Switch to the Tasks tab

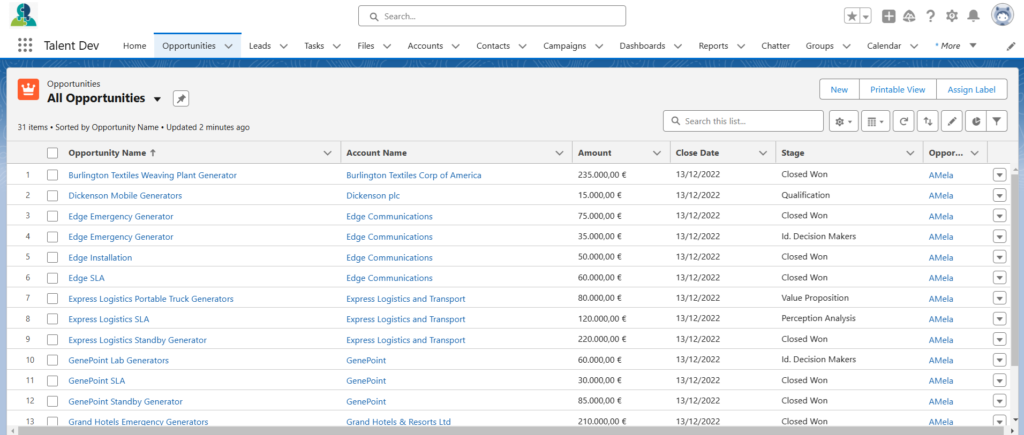314,46
